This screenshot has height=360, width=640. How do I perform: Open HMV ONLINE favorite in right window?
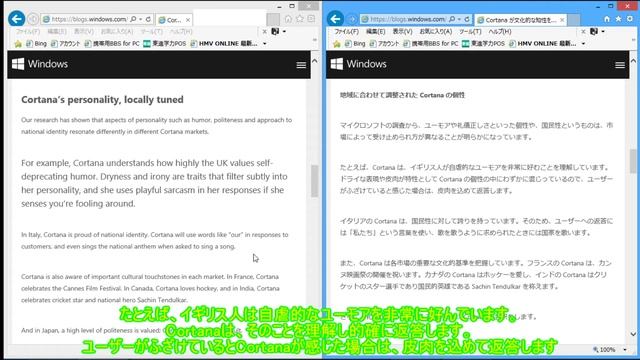coord(542,44)
